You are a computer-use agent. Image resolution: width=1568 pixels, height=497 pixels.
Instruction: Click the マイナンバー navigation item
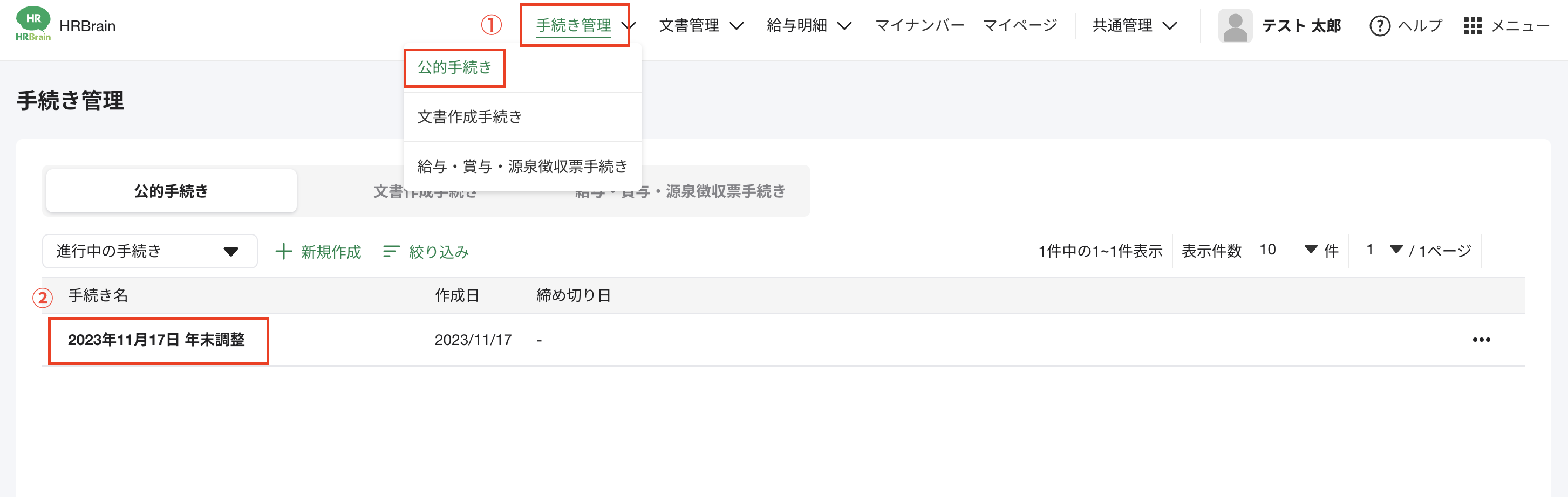(919, 25)
